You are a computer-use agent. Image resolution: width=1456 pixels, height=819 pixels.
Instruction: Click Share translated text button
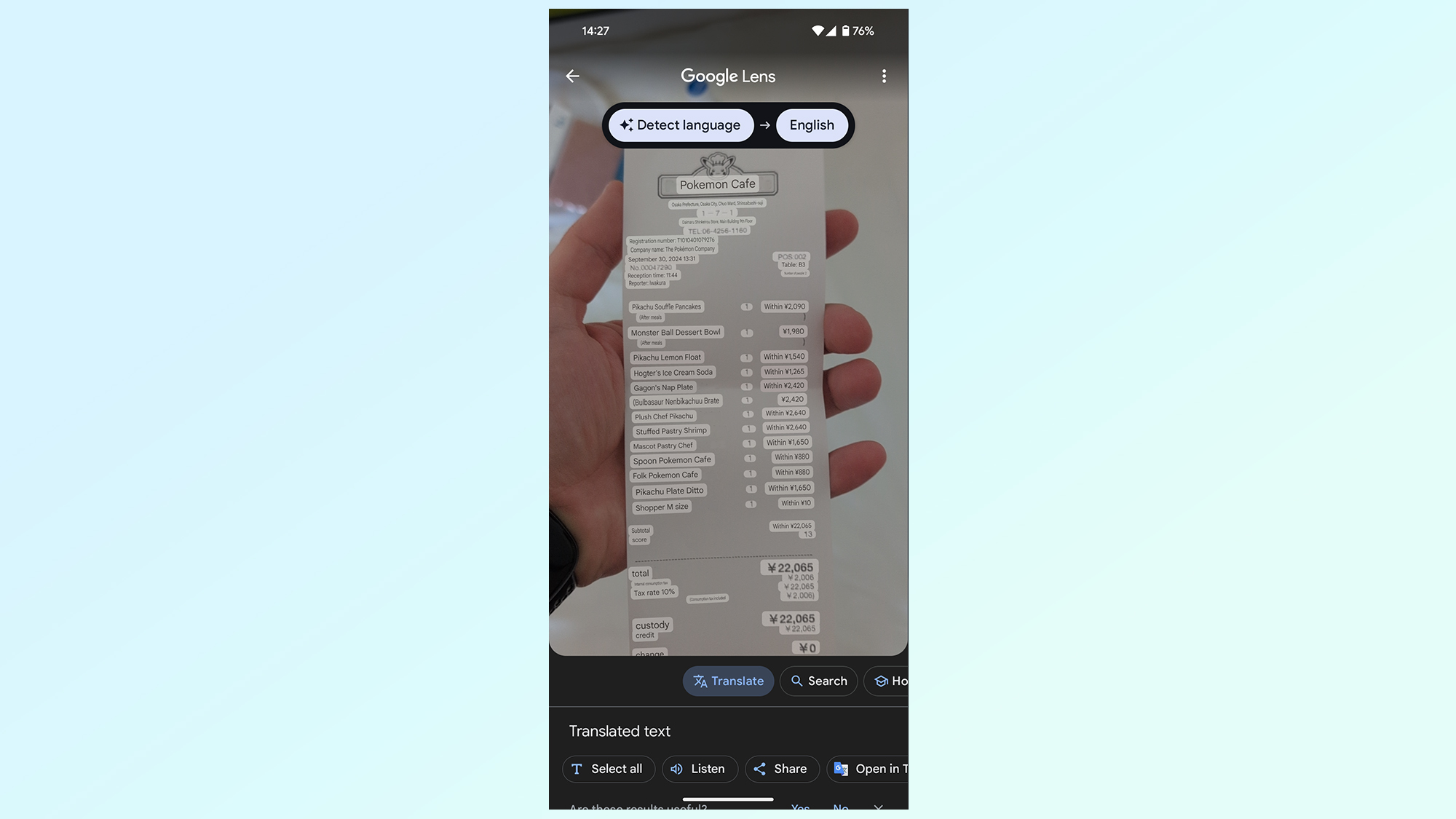[x=780, y=769]
